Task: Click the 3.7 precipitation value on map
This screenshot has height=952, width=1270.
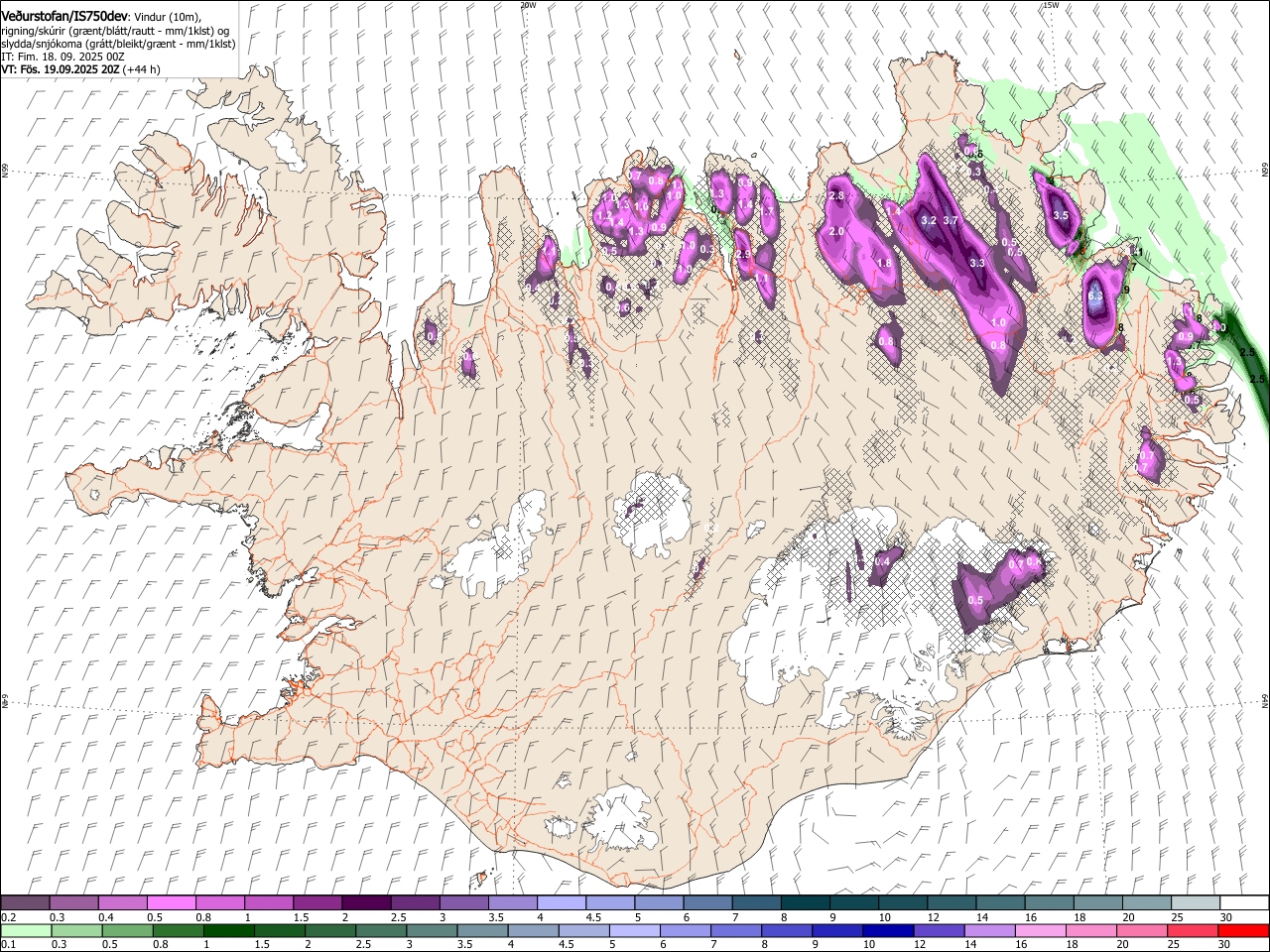Action: tap(951, 220)
